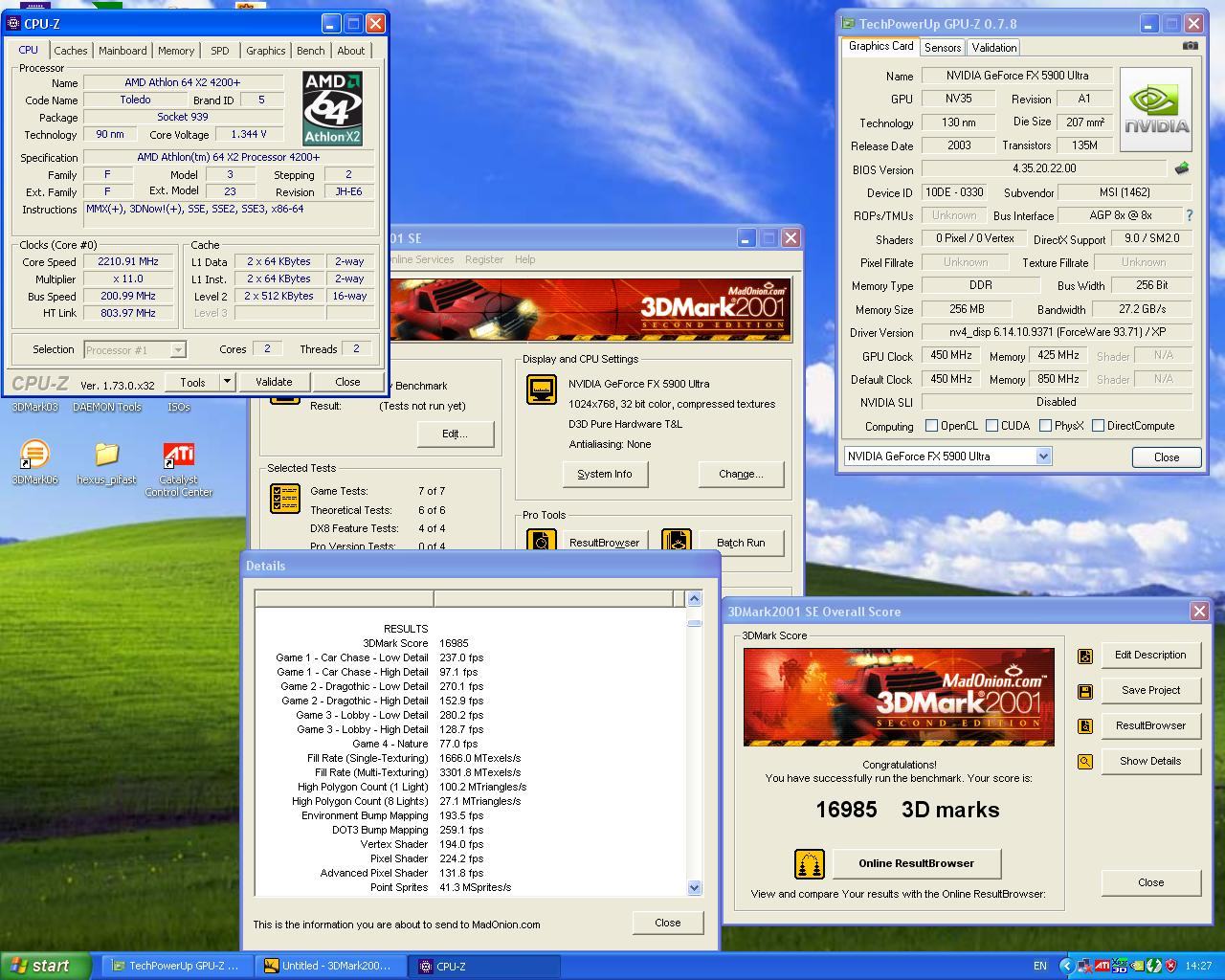The width and height of the screenshot is (1225, 980).
Task: Open the Register menu in 3DMark2001
Action: pyautogui.click(x=483, y=259)
